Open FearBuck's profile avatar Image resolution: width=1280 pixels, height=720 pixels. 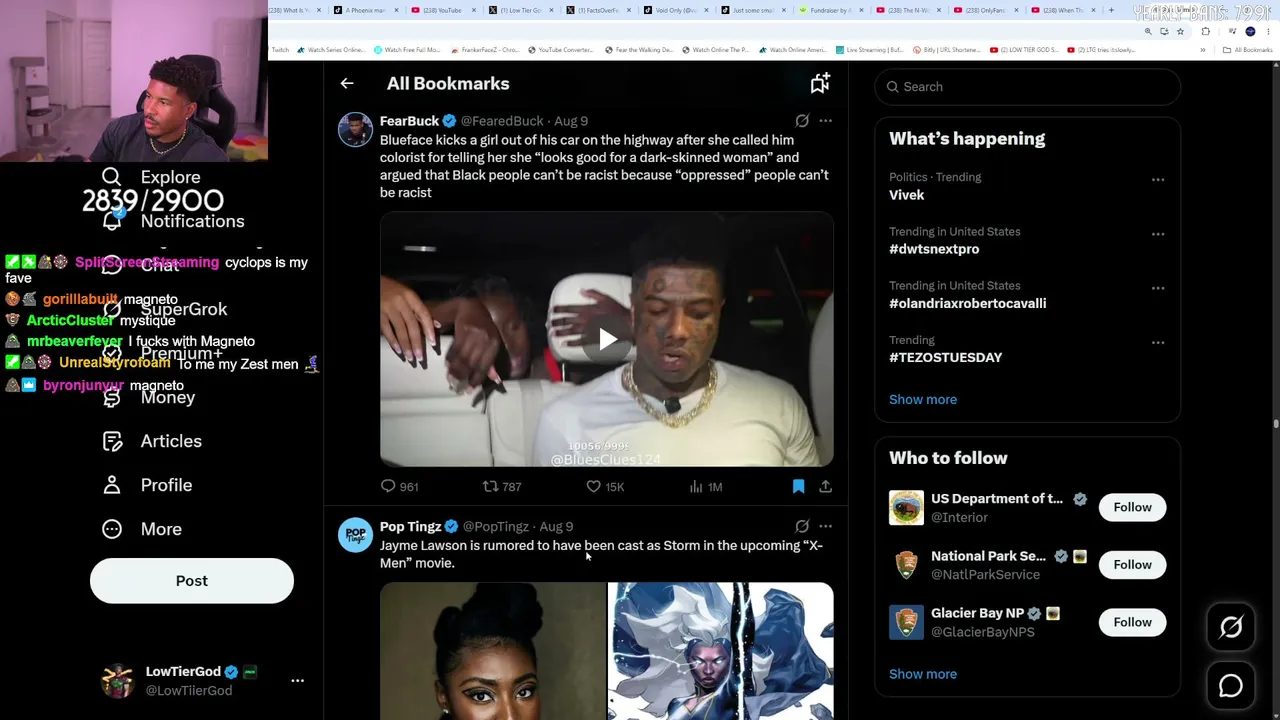pos(355,130)
